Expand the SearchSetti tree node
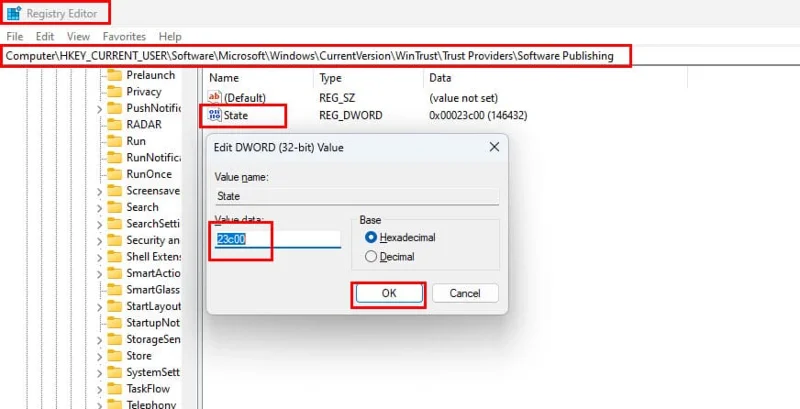Viewport: 800px width, 409px height. 99,224
